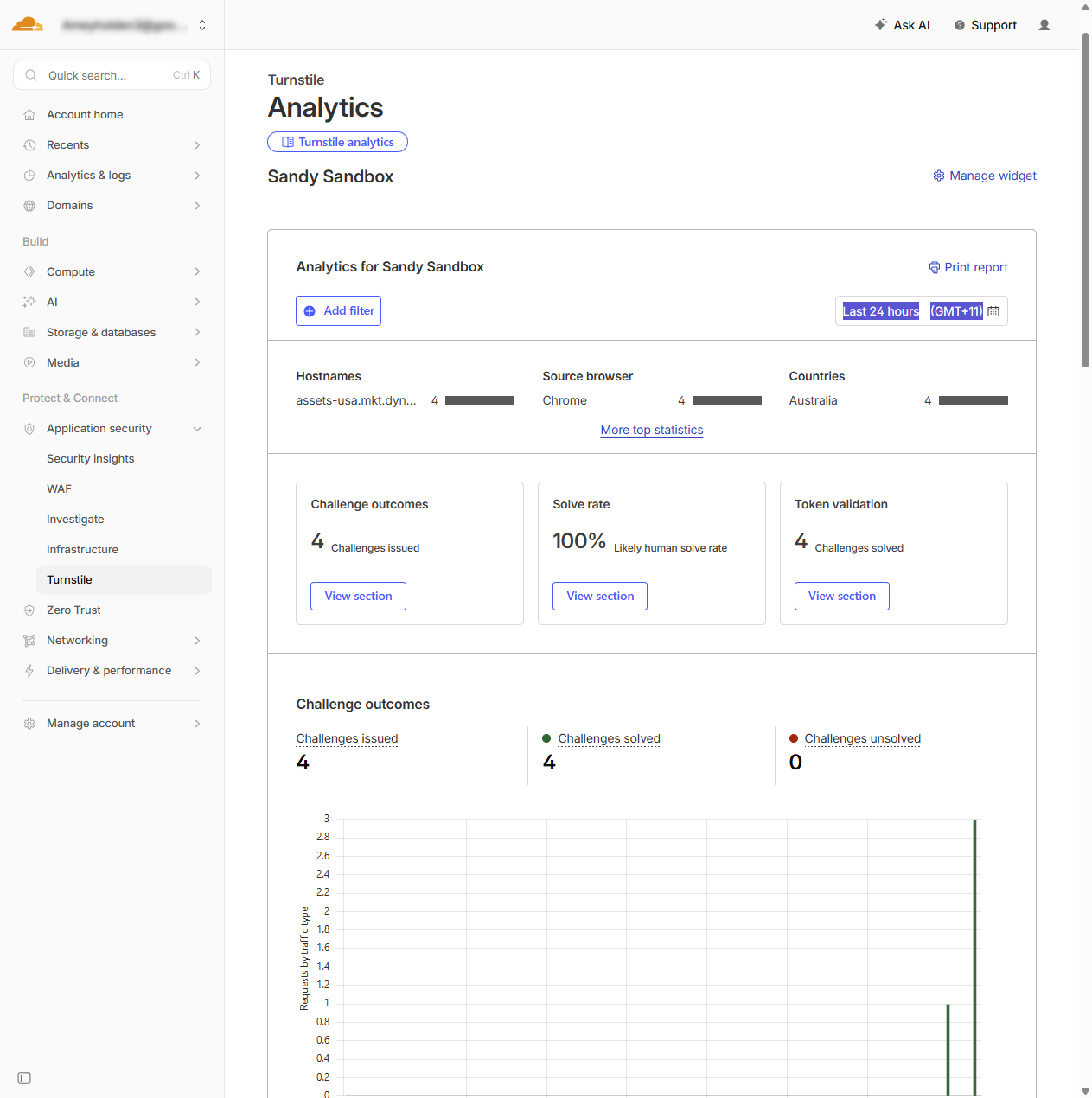Viewport: 1092px width, 1098px height.
Task: Click the Cloudflare logo icon
Action: pos(28,24)
